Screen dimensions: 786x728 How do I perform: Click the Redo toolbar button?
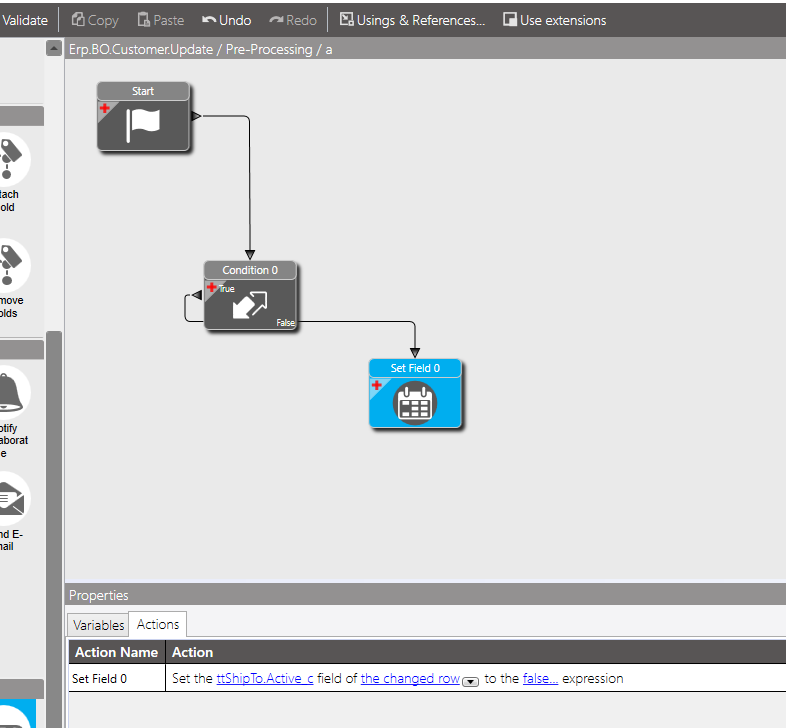293,20
